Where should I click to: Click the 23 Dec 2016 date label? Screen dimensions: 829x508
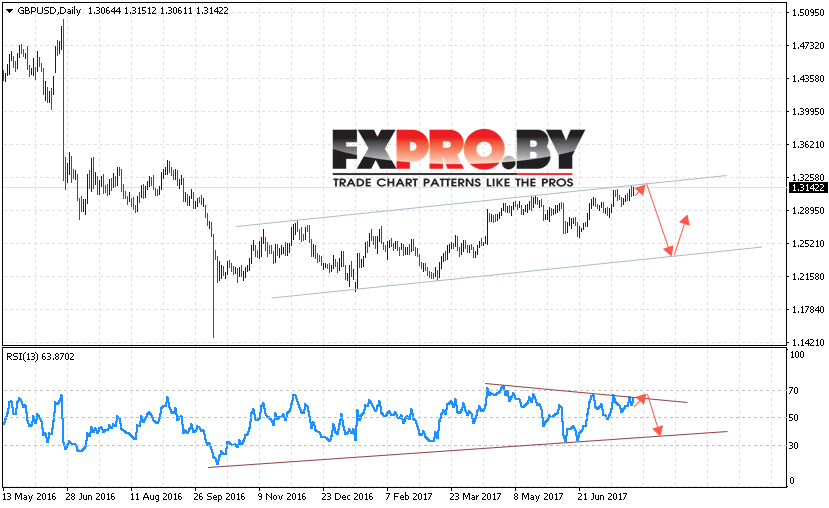[347, 497]
